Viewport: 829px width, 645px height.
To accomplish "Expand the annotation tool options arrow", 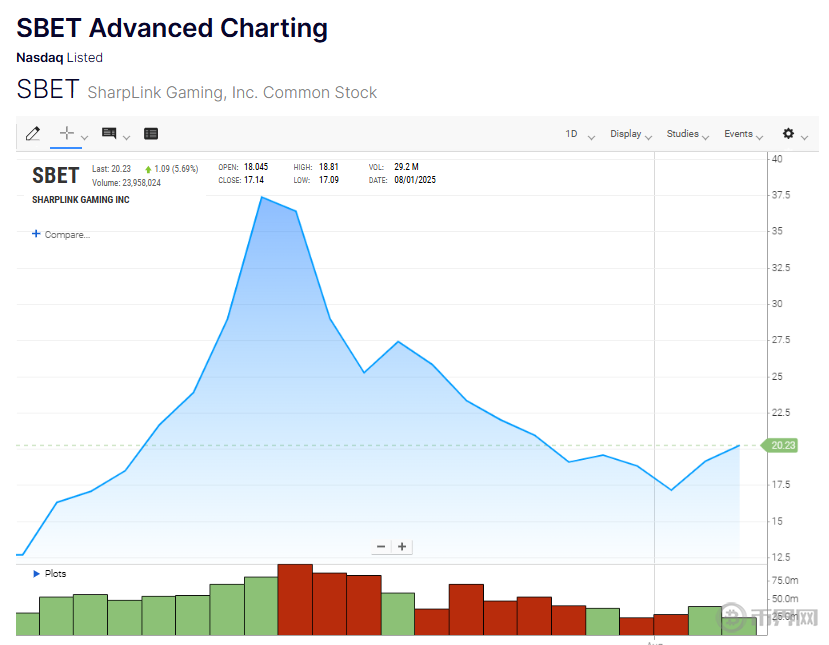I will [127, 137].
